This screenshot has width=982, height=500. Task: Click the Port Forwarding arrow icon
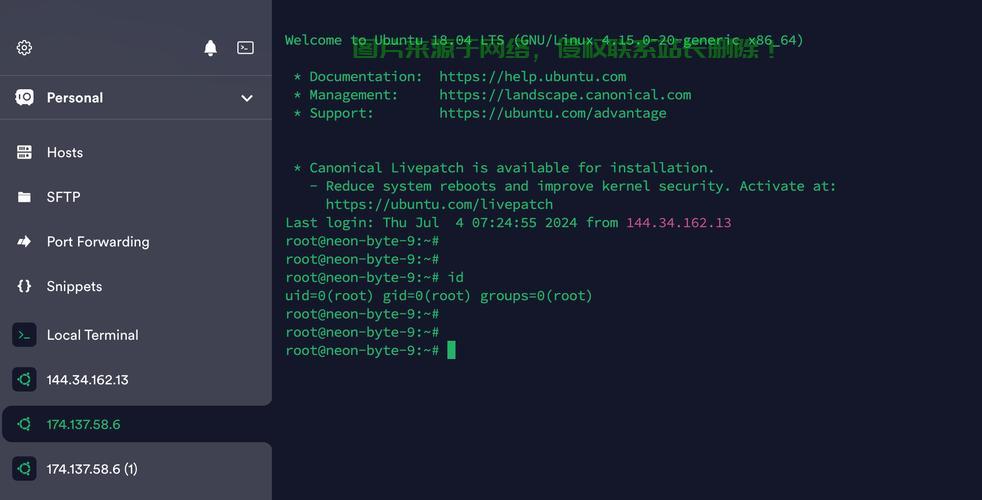click(24, 241)
